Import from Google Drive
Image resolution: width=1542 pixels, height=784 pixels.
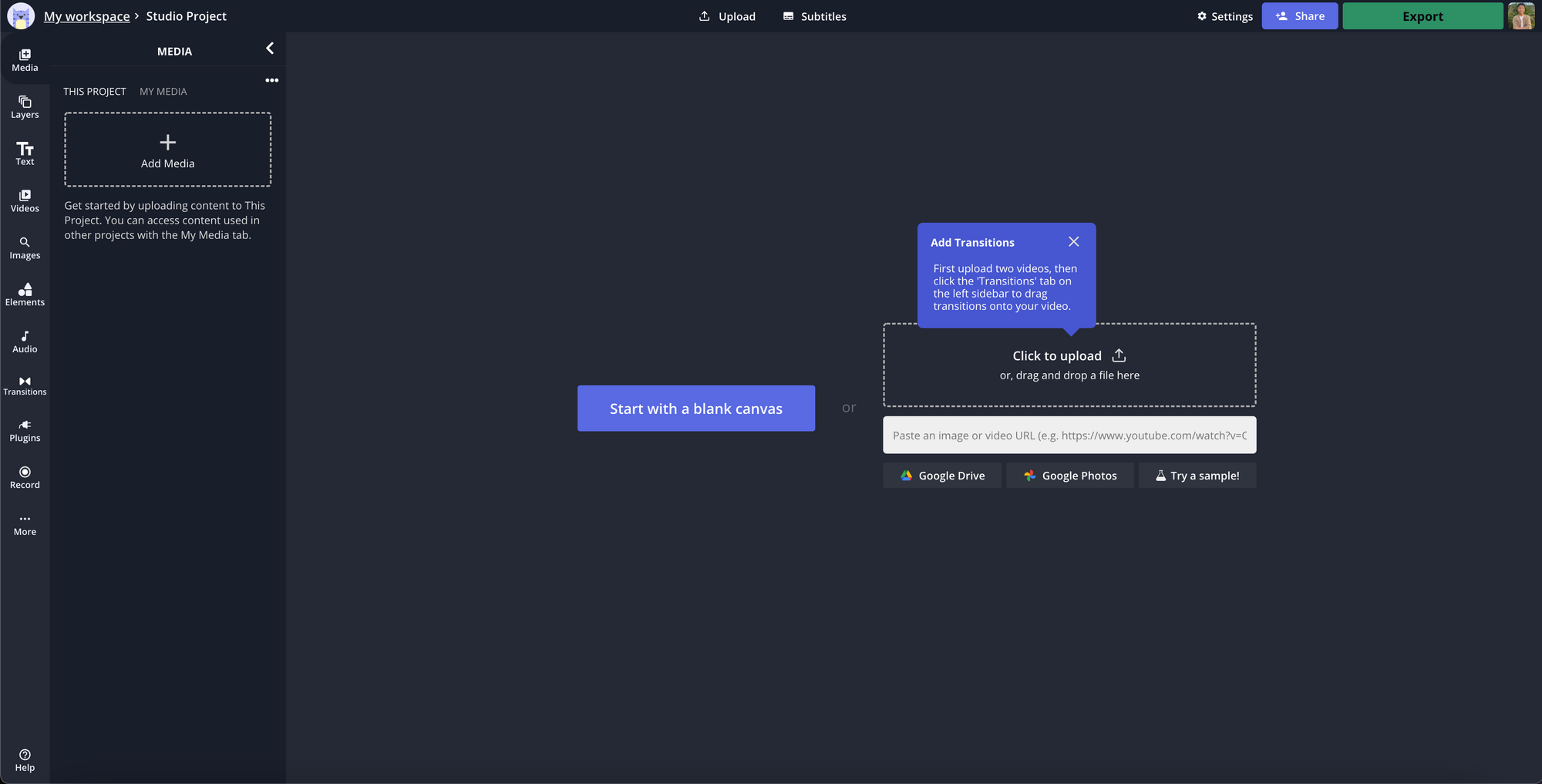point(942,476)
